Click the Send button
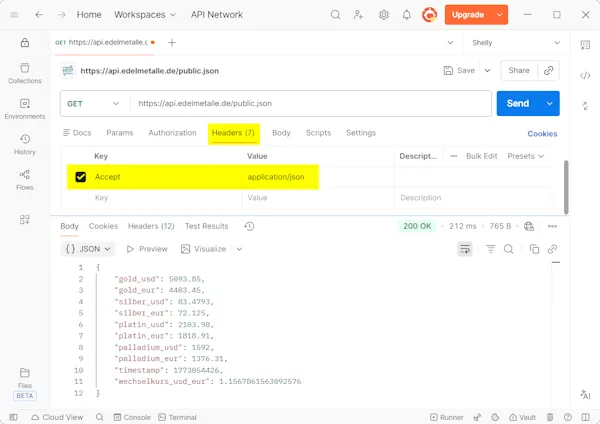The height and width of the screenshot is (424, 600). click(518, 103)
